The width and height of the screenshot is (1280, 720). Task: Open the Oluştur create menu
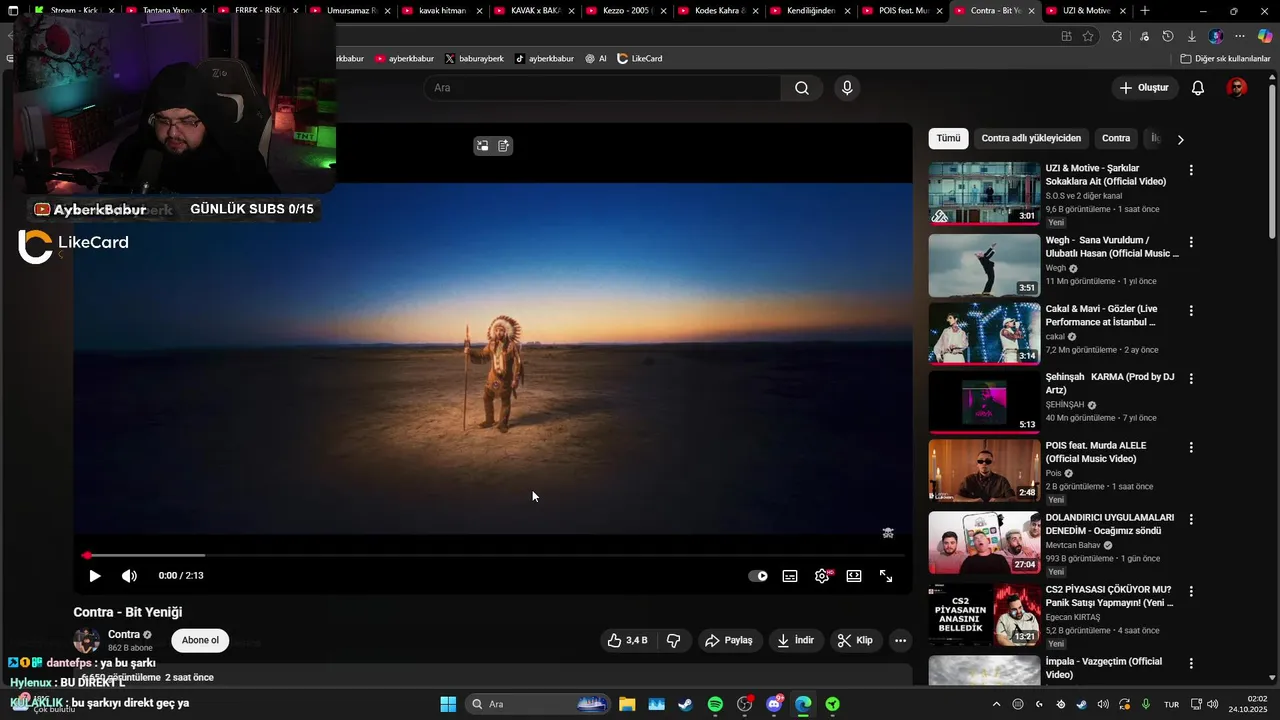[x=1143, y=88]
